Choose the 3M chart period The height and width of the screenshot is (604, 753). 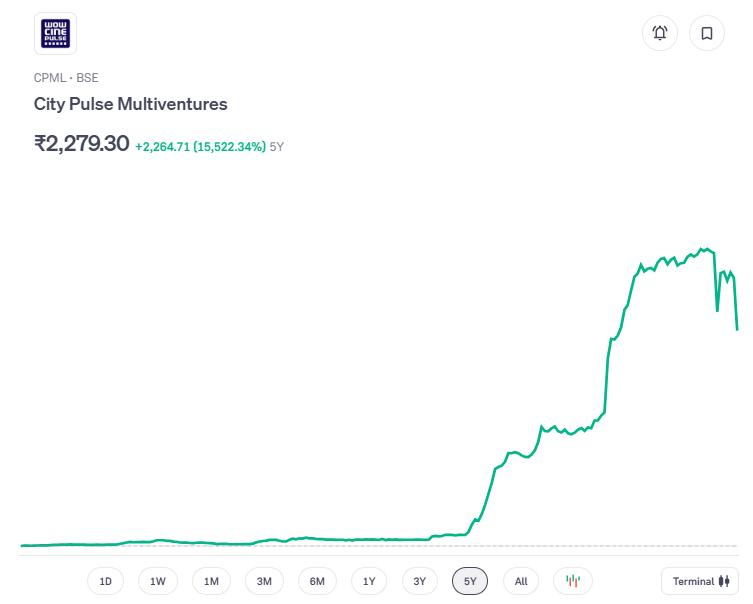click(264, 581)
